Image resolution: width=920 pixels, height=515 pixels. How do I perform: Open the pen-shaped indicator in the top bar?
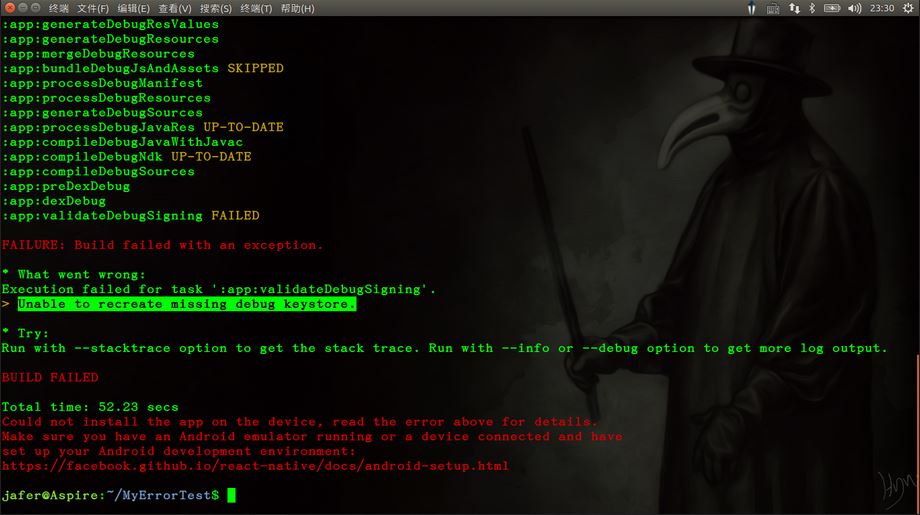[751, 8]
